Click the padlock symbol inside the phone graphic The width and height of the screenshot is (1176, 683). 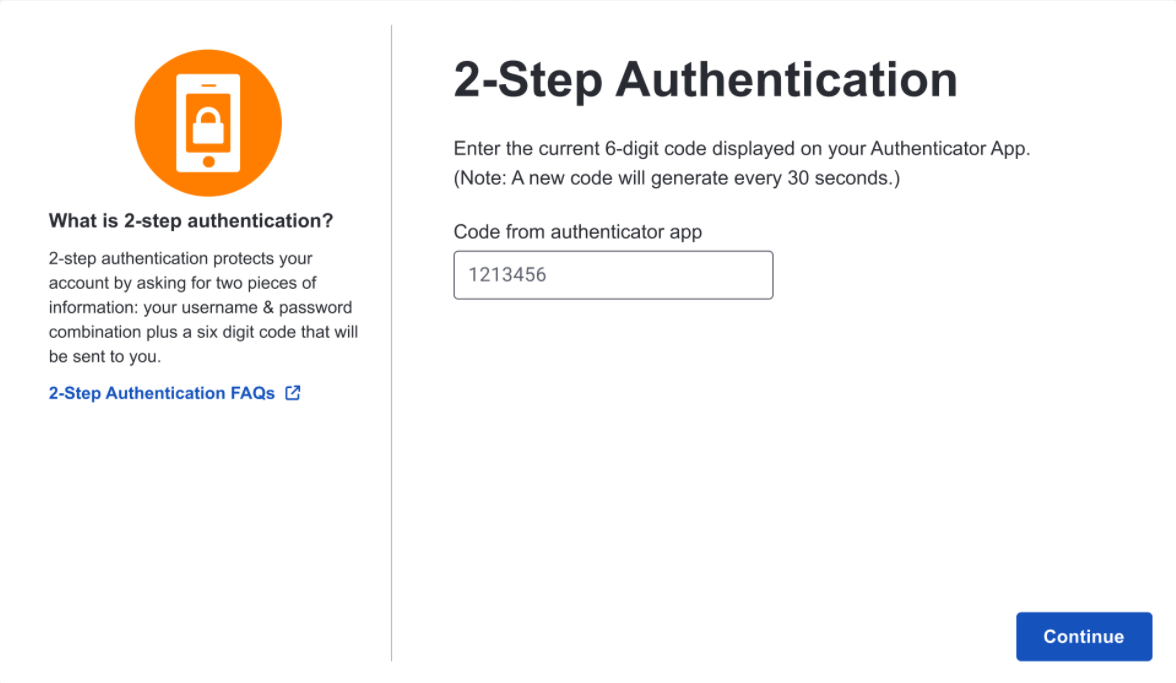coord(208,125)
